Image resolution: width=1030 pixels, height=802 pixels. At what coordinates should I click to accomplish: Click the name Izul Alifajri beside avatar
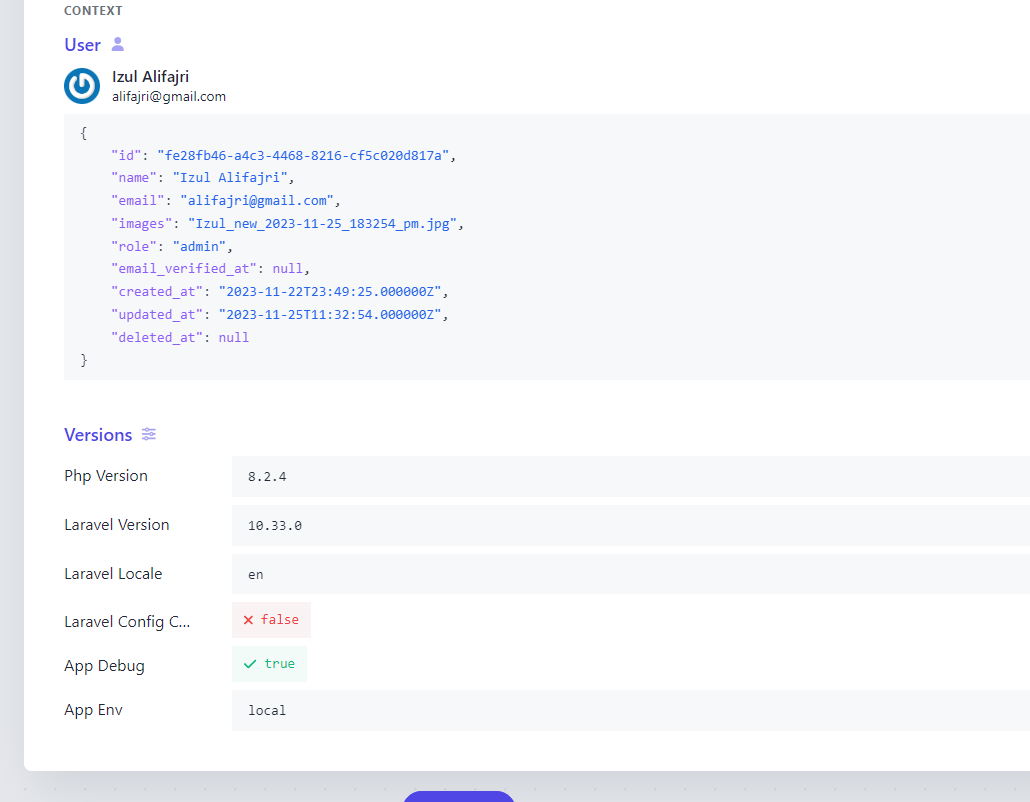[150, 76]
